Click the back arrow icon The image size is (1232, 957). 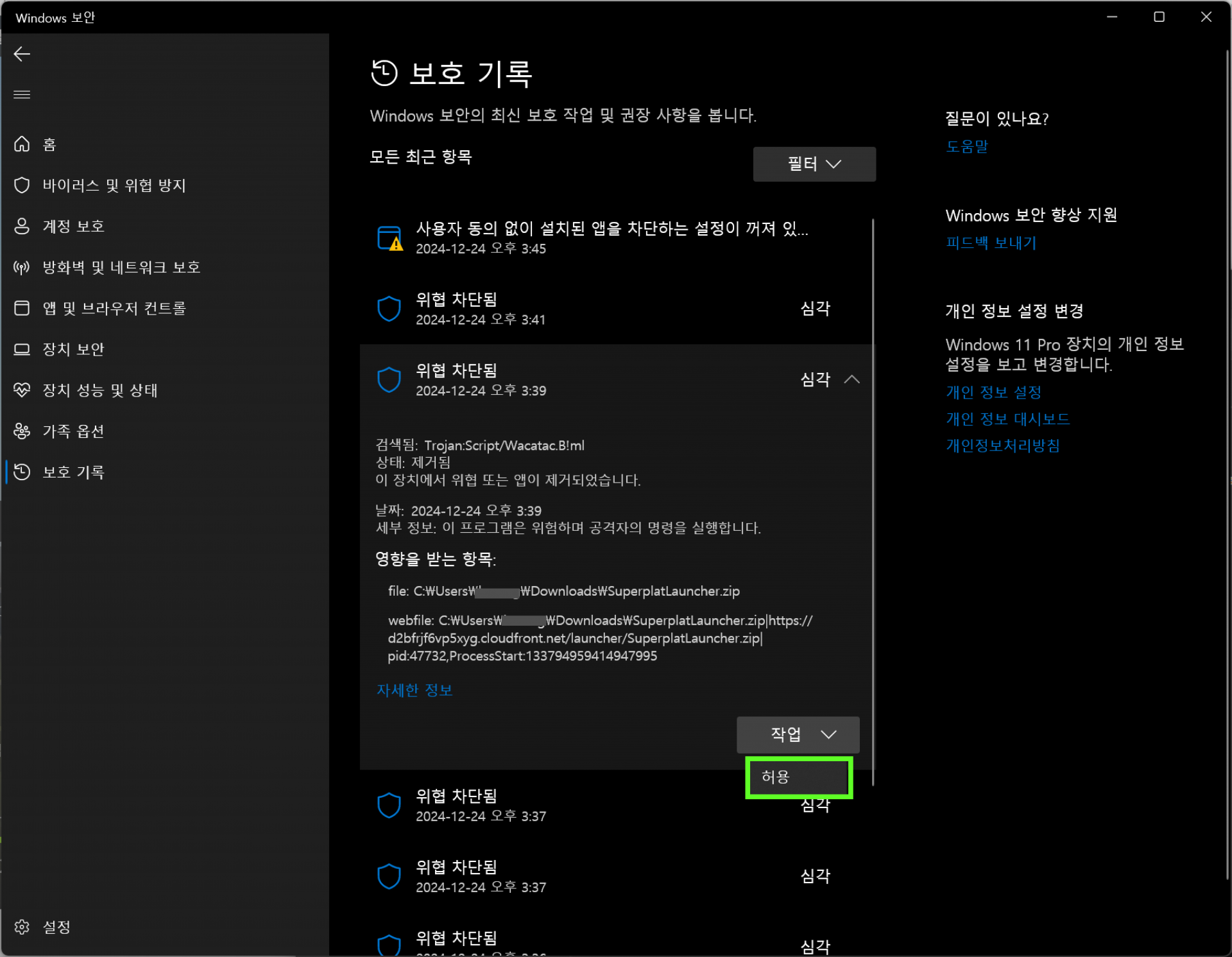[x=22, y=54]
